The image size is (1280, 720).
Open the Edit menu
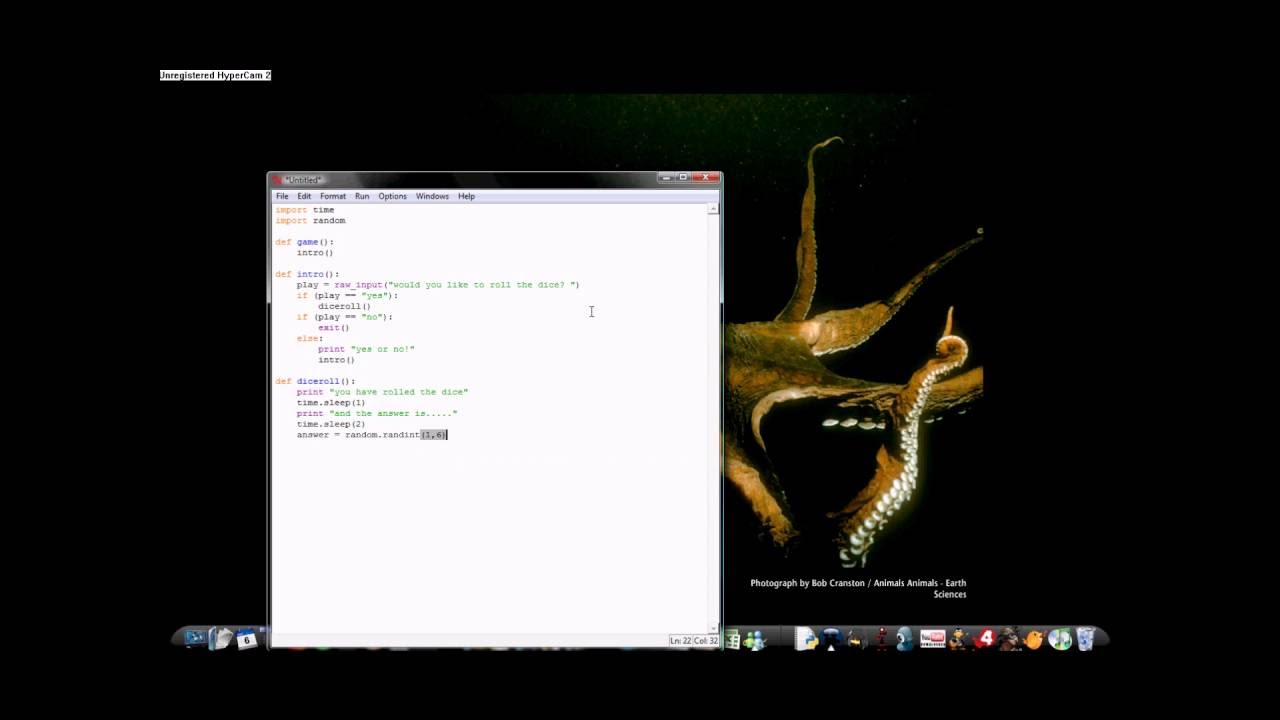(x=304, y=196)
